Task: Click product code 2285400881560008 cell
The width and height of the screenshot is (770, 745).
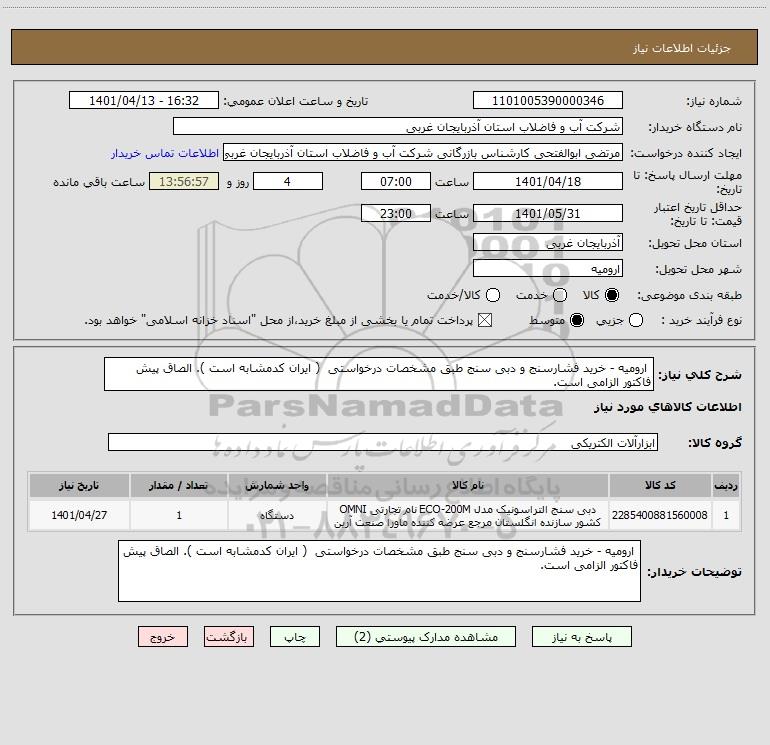Action: click(660, 515)
